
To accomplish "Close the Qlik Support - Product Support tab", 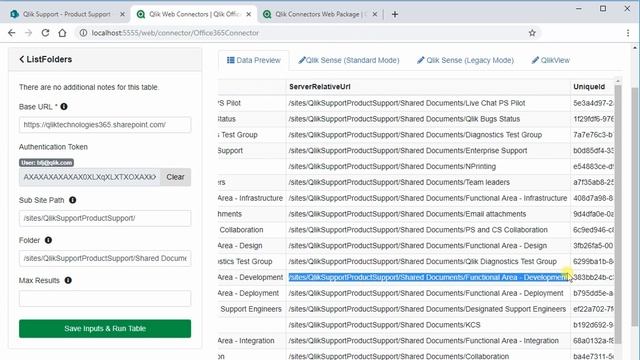I will [122, 14].
